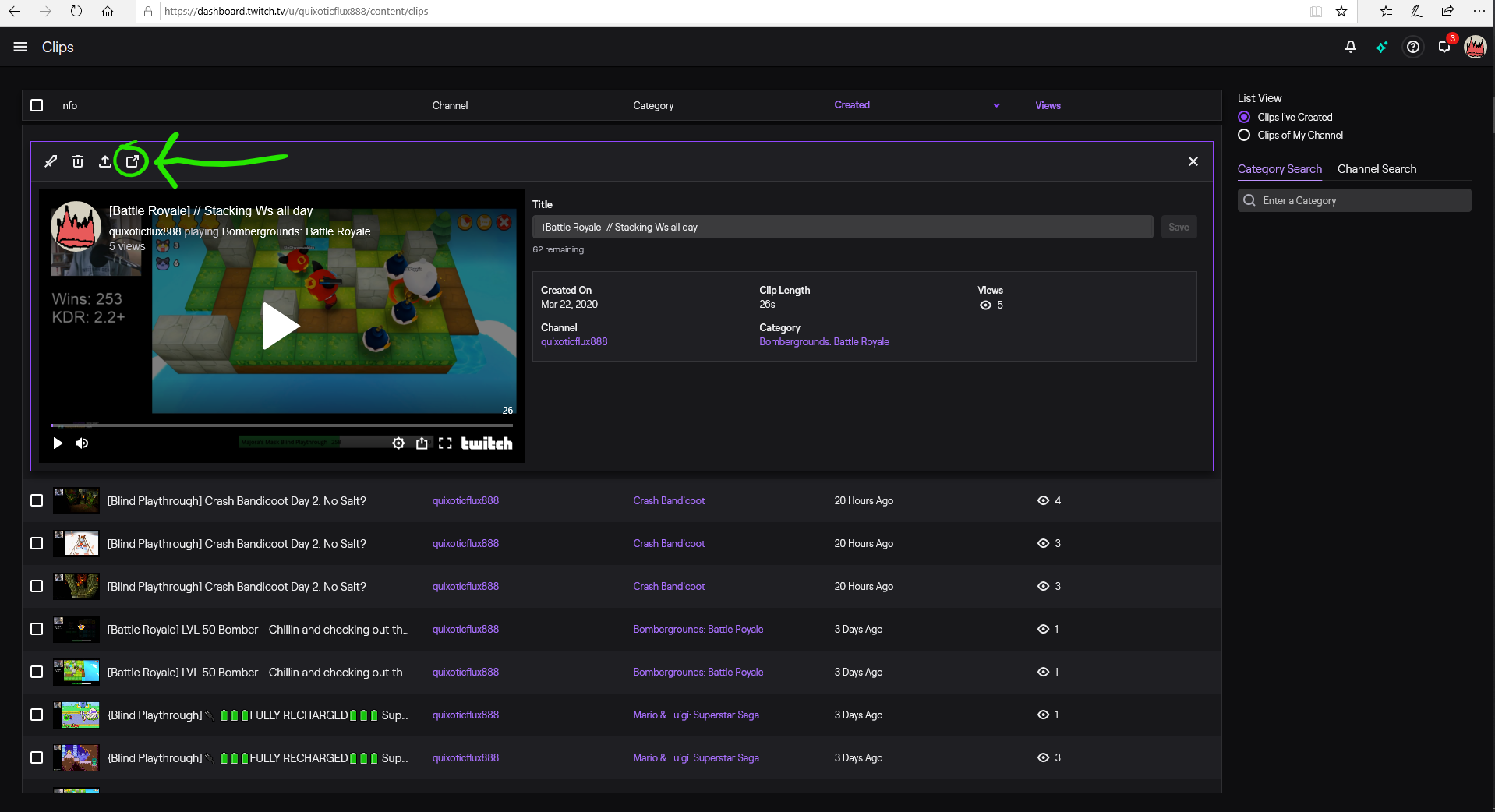
Task: Click the Created column header label
Action: coord(852,105)
